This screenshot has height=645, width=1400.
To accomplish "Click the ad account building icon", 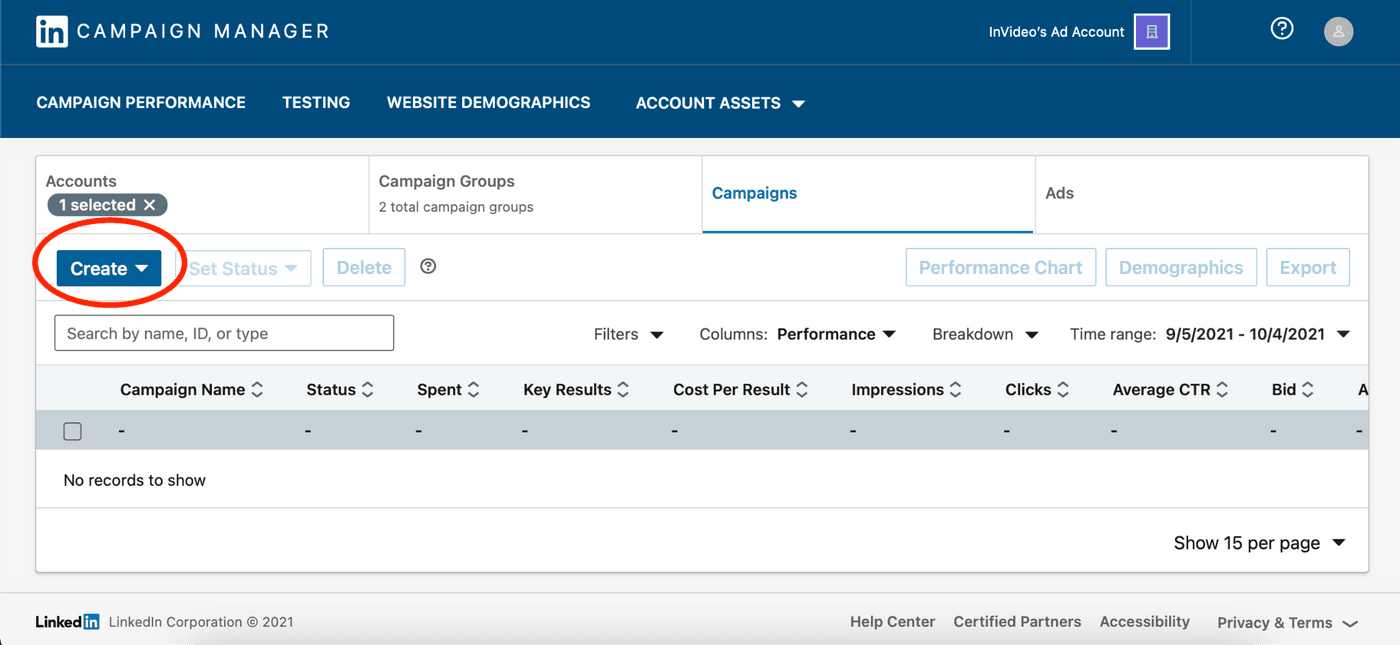I will coord(1152,31).
